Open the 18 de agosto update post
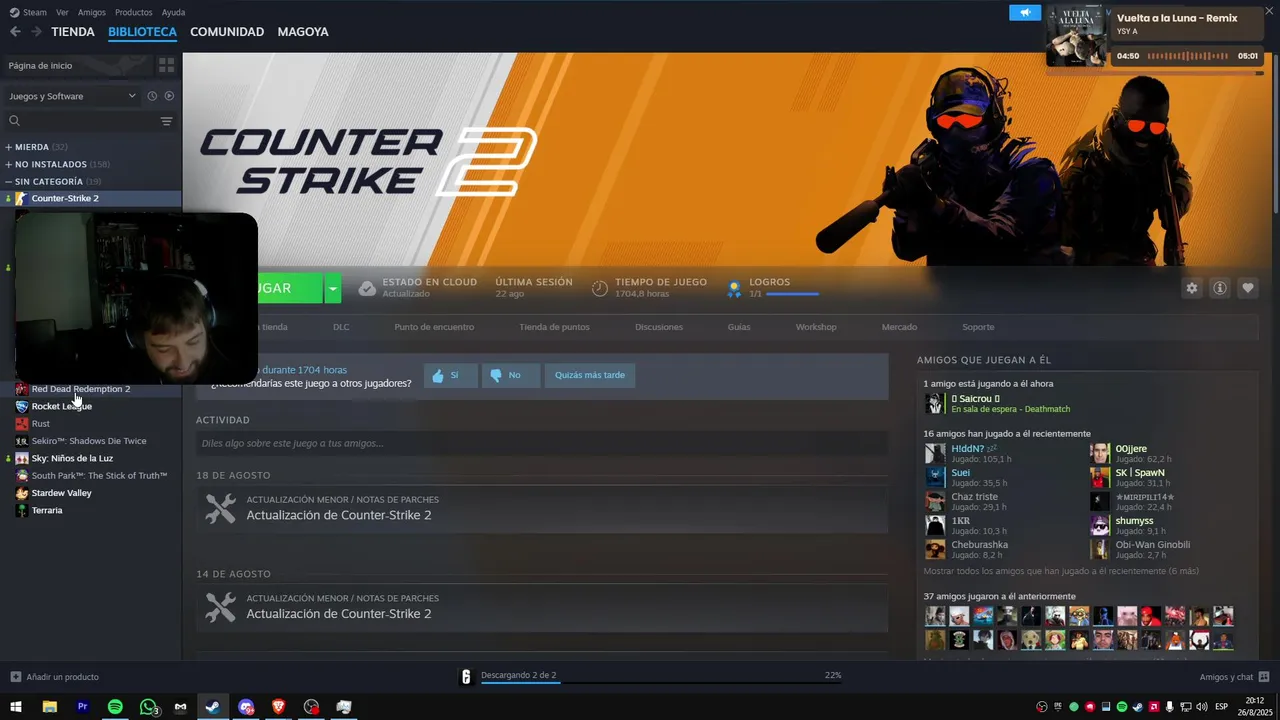The image size is (1280, 720). 542,508
